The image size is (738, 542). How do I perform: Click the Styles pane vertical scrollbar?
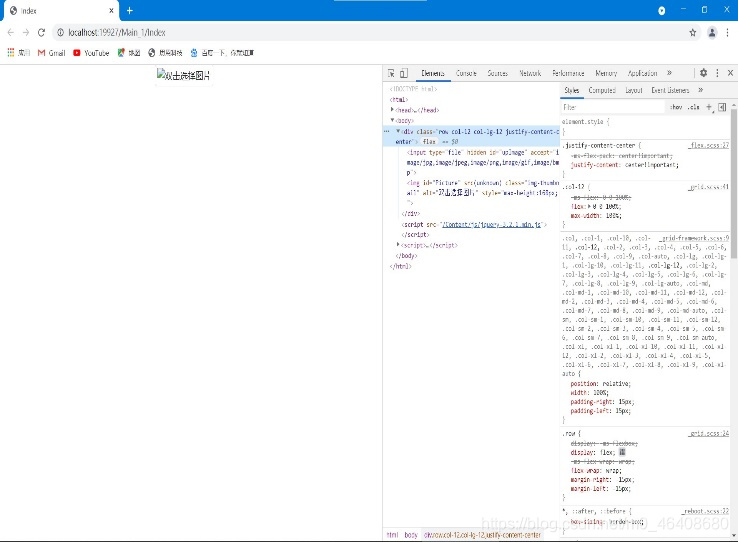(733, 183)
